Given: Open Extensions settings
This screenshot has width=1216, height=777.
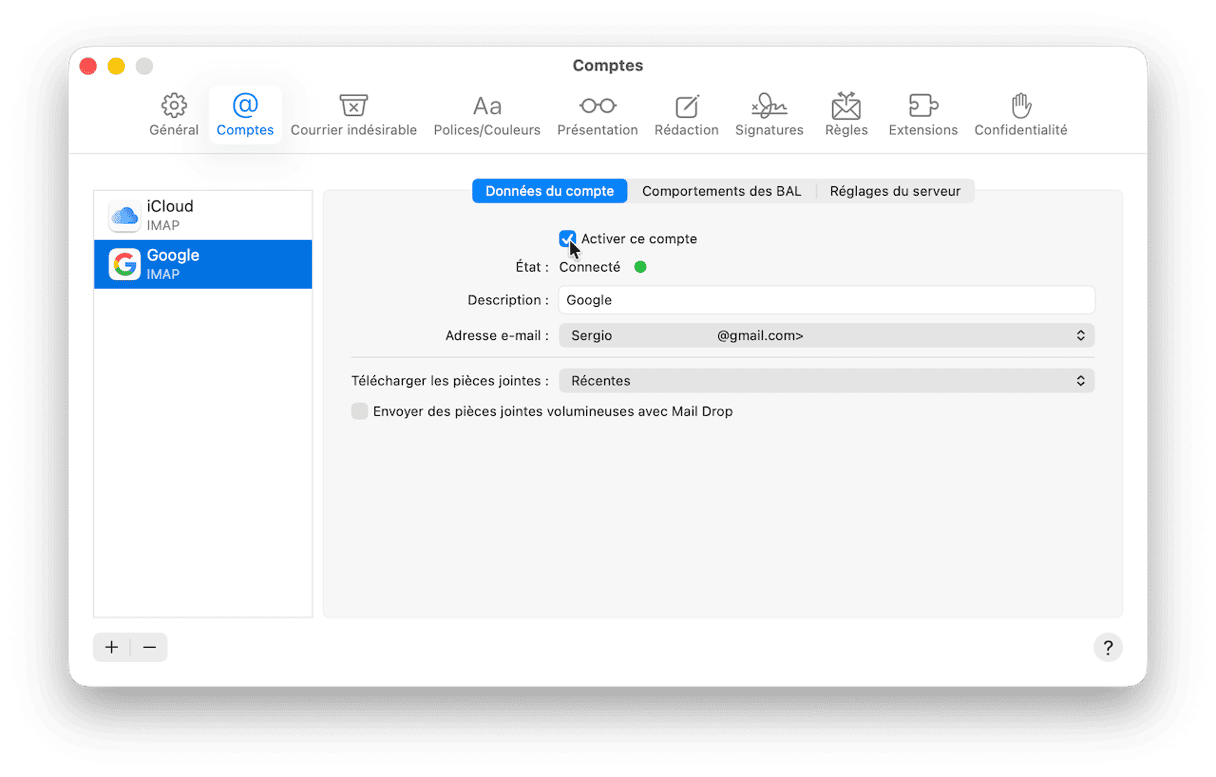Looking at the screenshot, I should [922, 113].
